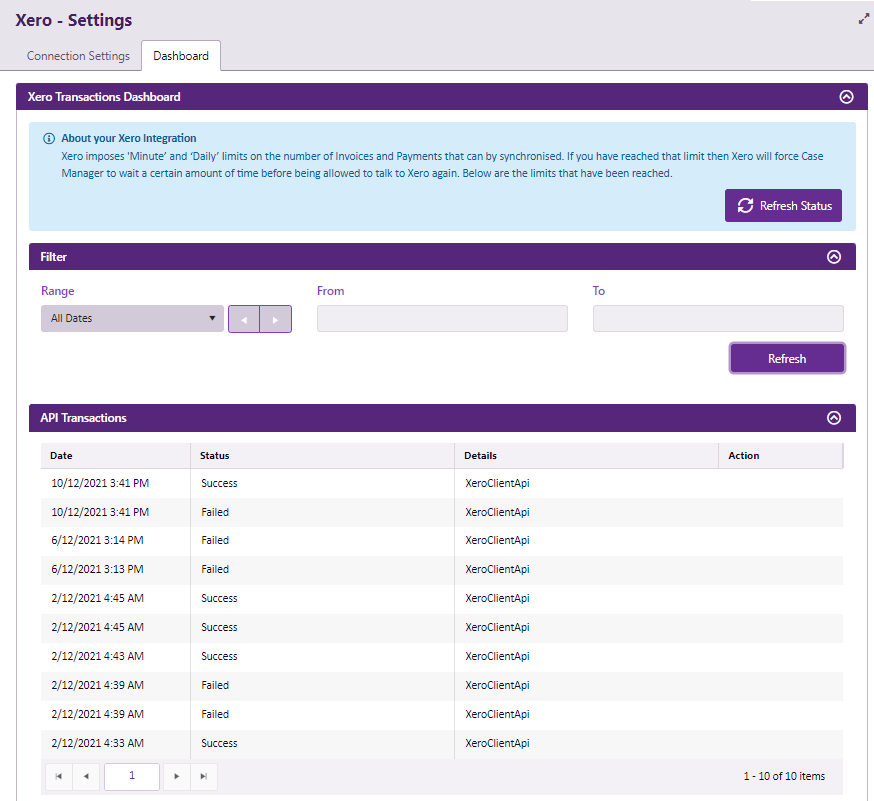The width and height of the screenshot is (874, 801).
Task: Go to the next page of transactions
Action: (177, 776)
